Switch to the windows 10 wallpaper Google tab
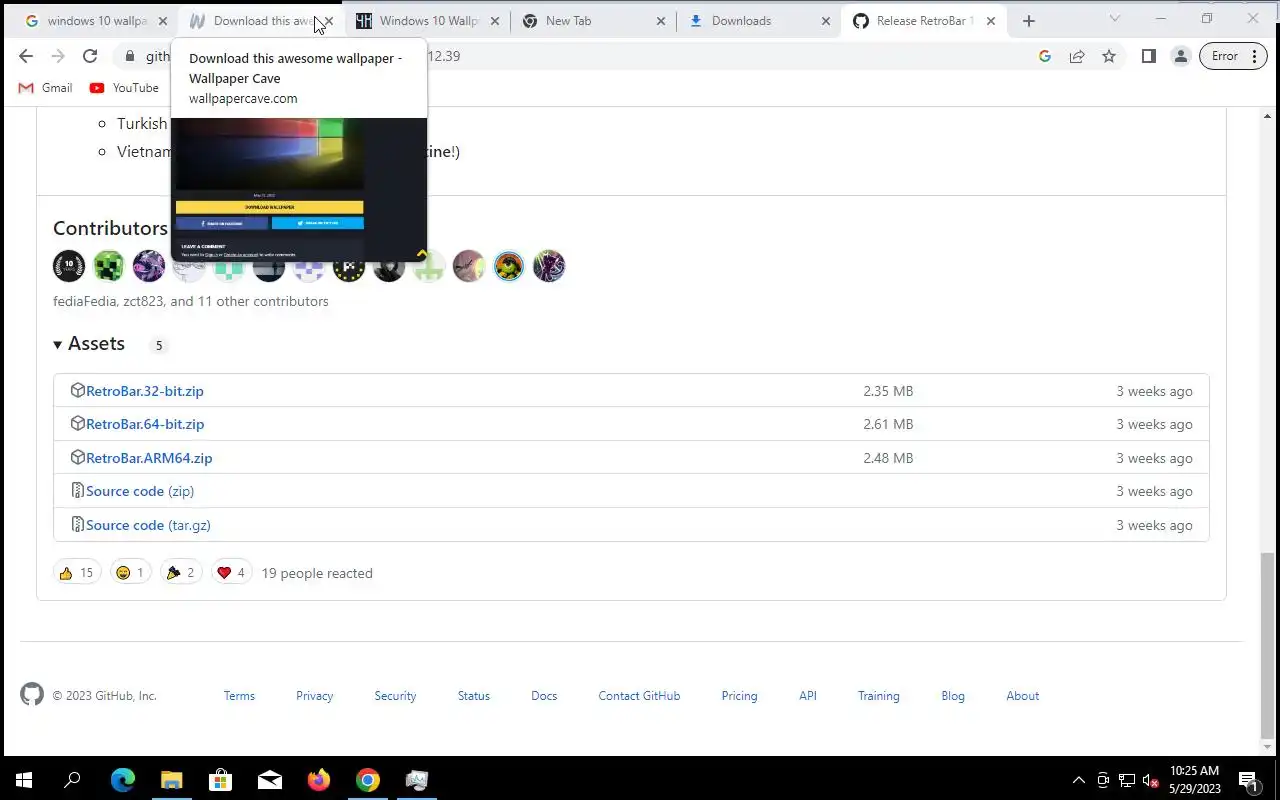The height and width of the screenshot is (800, 1280). 95,20
